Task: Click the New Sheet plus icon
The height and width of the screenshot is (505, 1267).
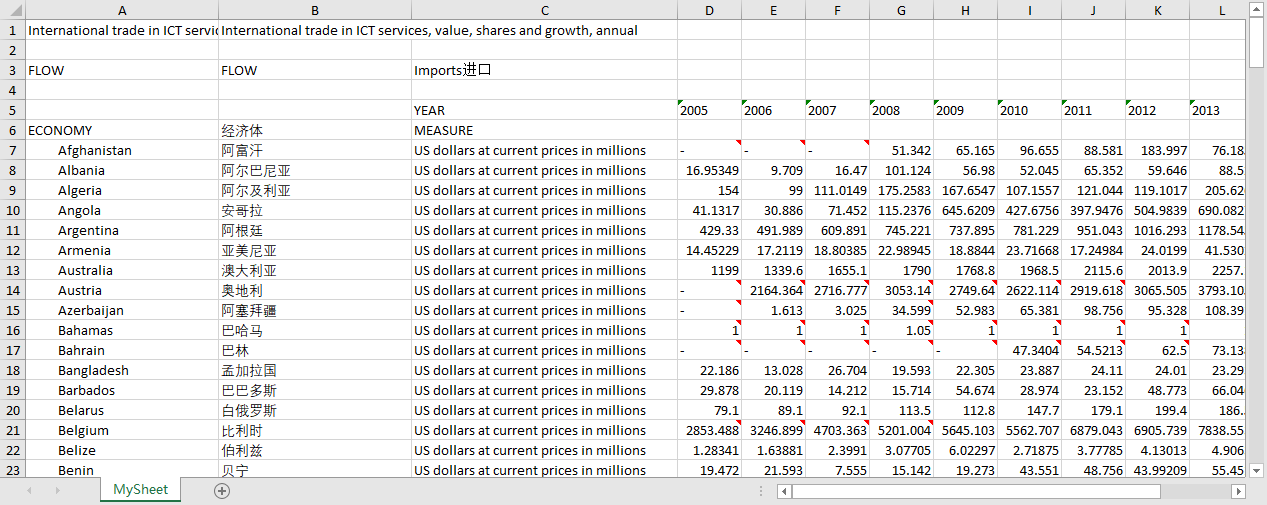Action: [222, 491]
